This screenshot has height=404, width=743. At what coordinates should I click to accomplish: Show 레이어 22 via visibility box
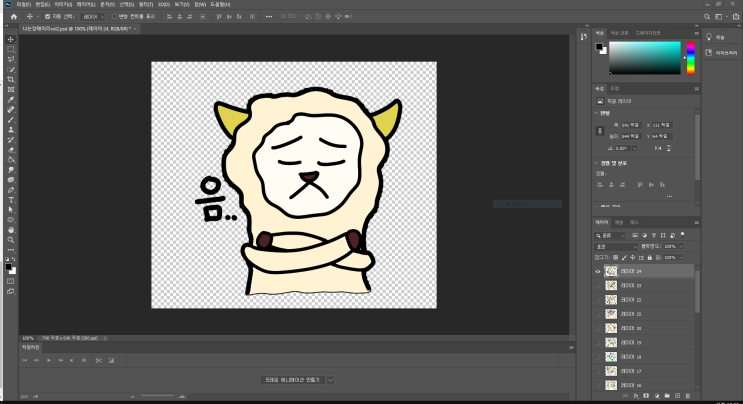[598, 300]
